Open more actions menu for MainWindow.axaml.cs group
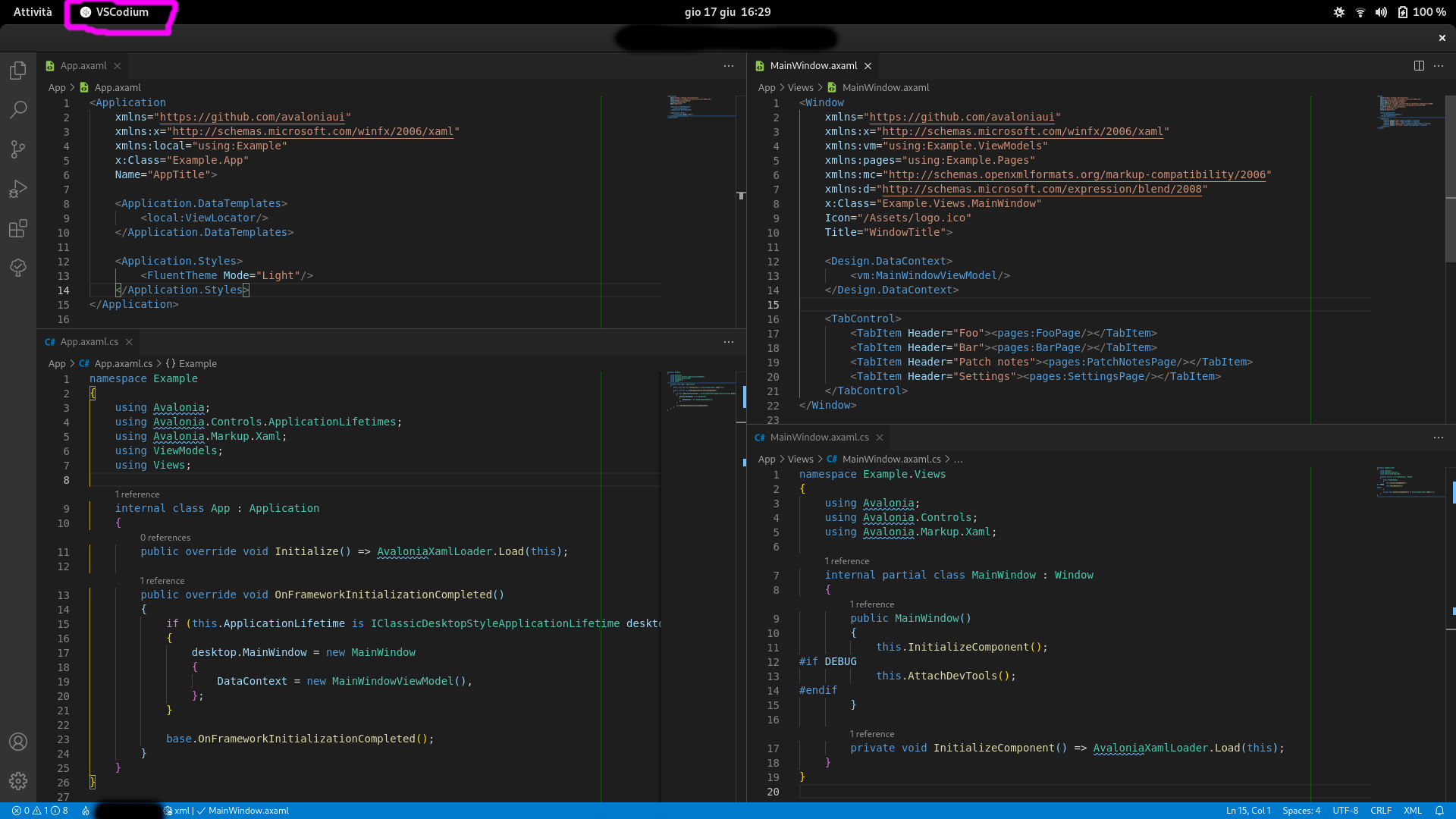The width and height of the screenshot is (1456, 819). coord(1439,438)
